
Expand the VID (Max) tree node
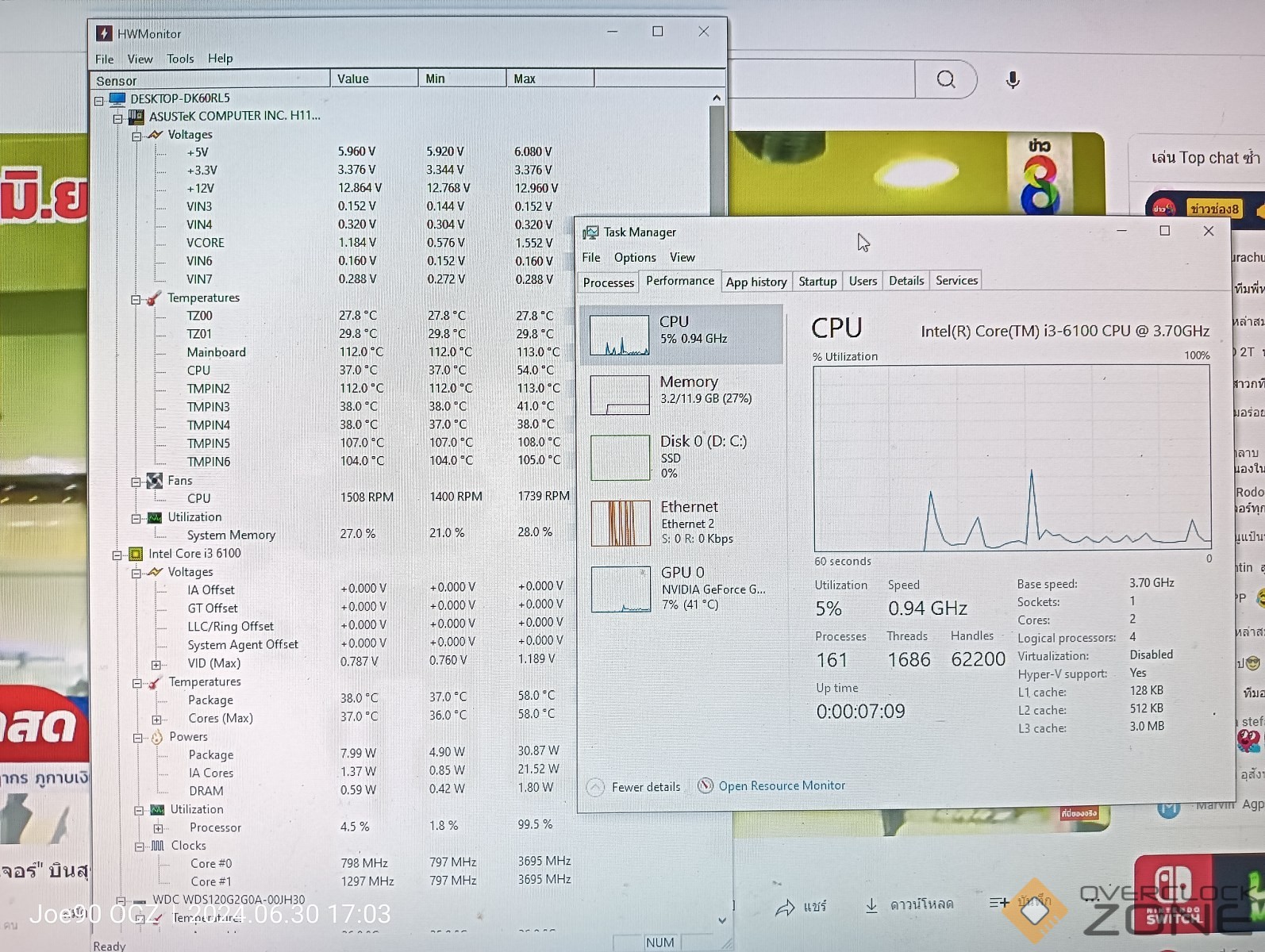tap(156, 665)
